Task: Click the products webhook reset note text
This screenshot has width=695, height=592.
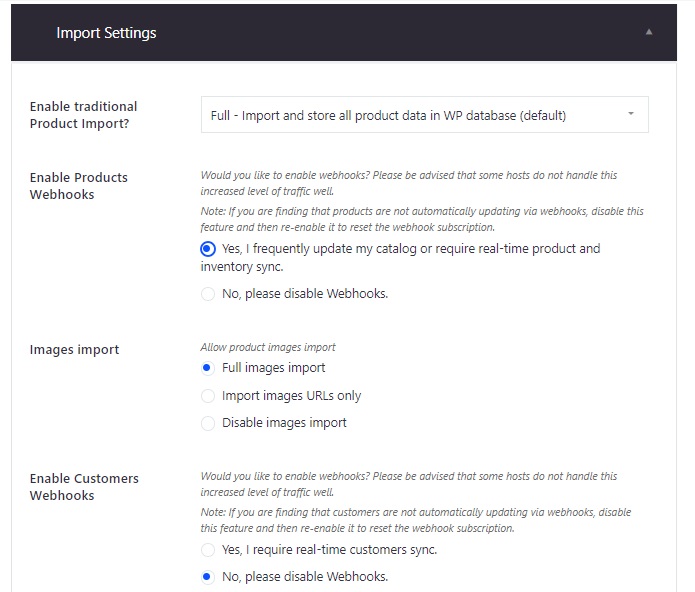Action: click(x=421, y=219)
